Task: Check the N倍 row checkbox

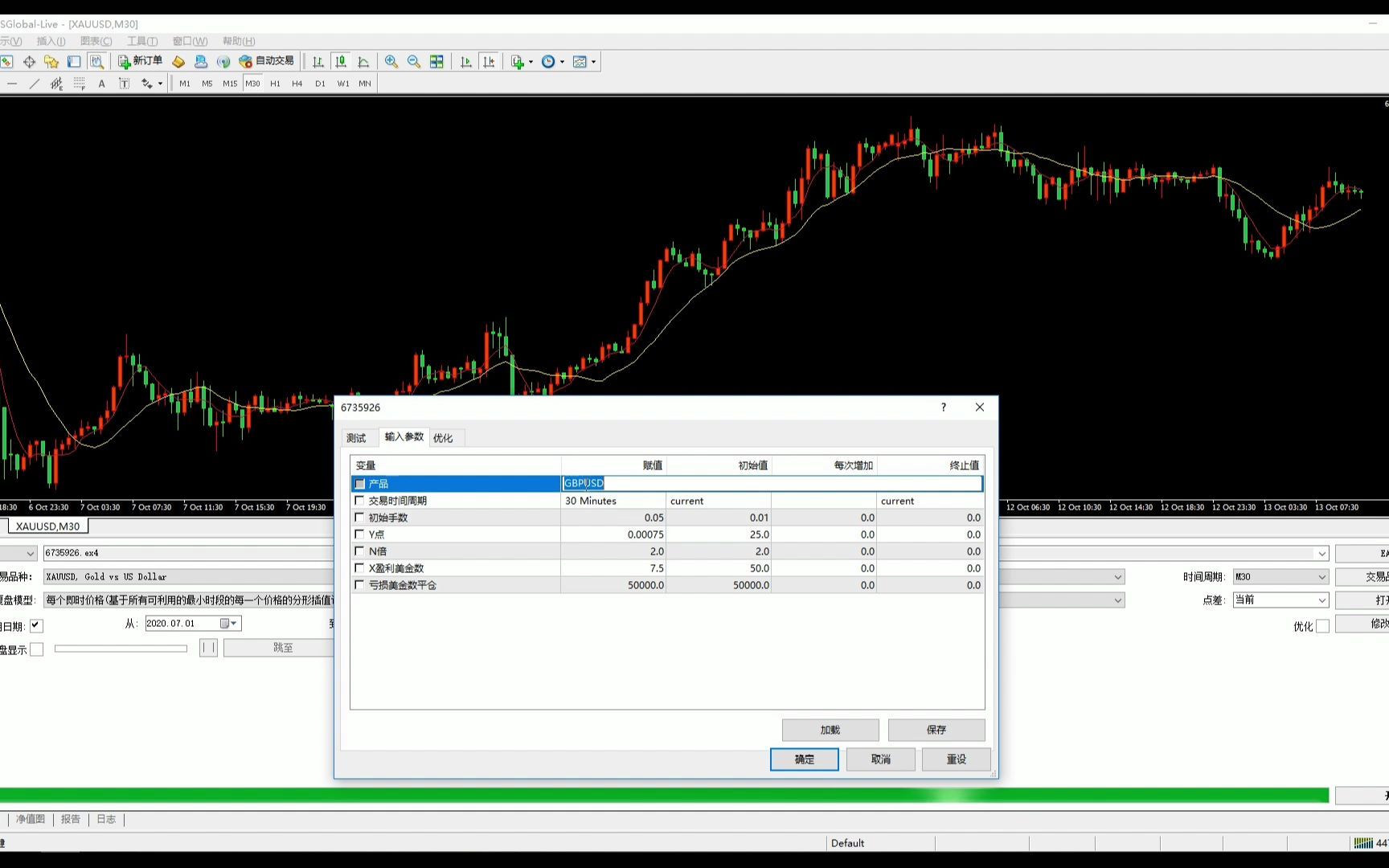Action: 359,551
